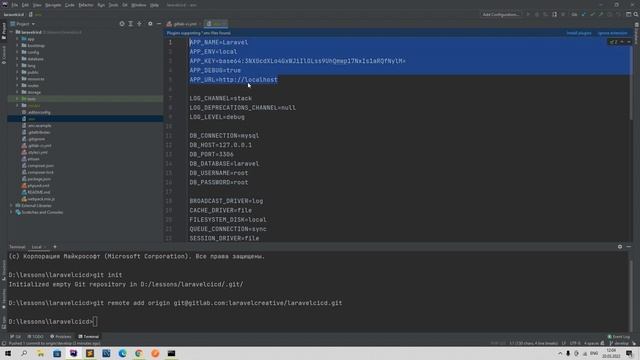Select .env.example file in tree

[x=40, y=126]
